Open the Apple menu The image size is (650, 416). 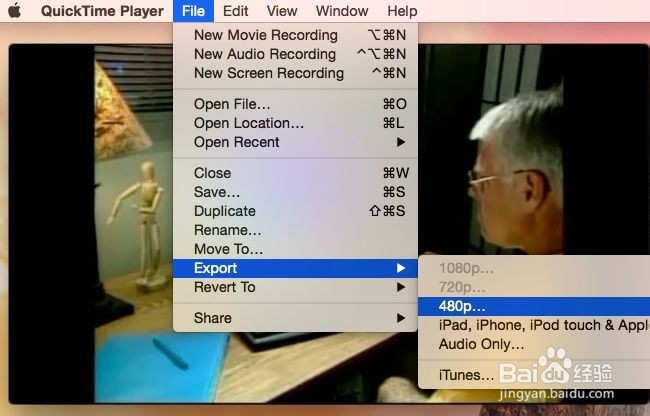(15, 11)
